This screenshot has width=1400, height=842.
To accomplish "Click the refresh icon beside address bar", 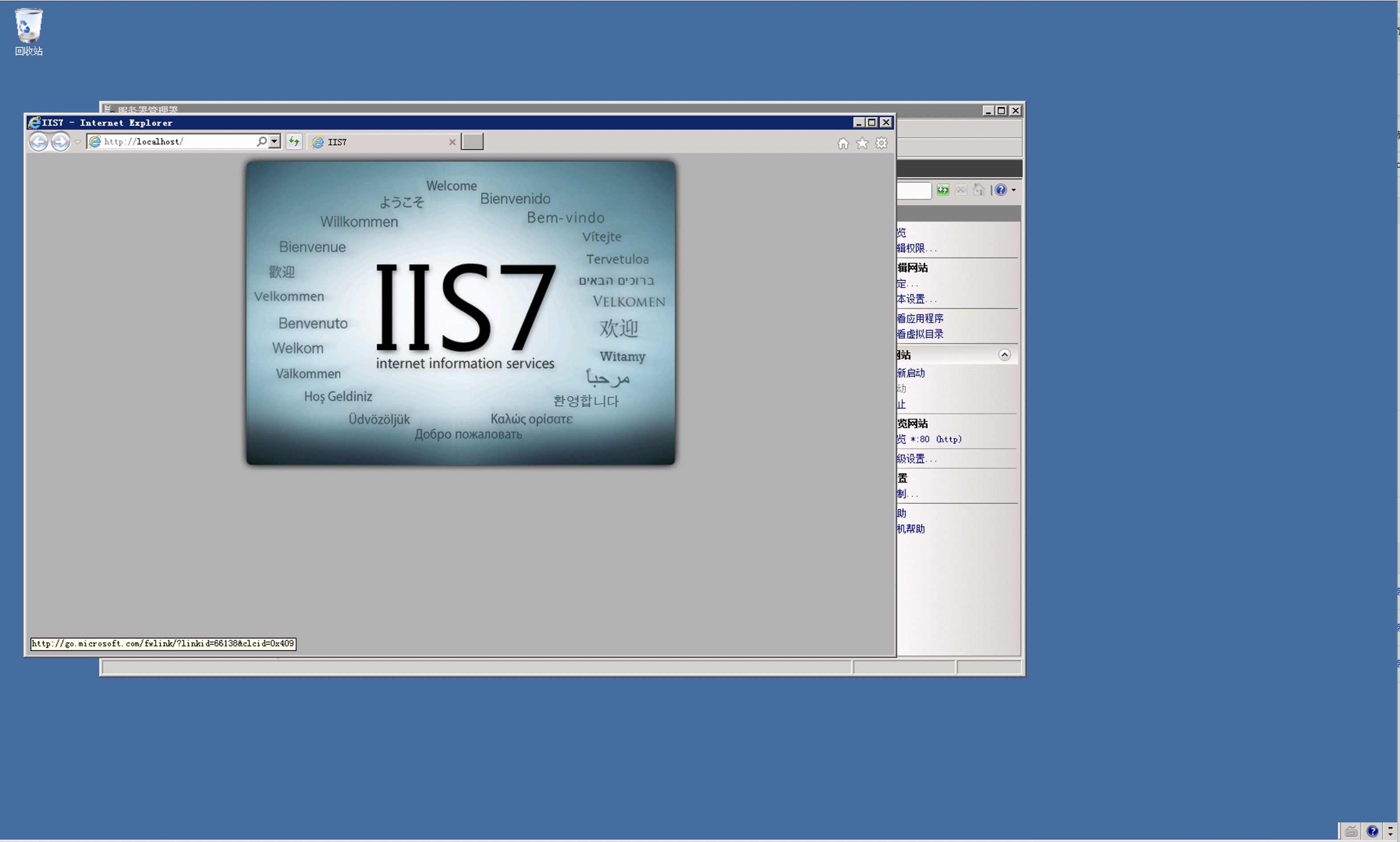I will coord(293,141).
